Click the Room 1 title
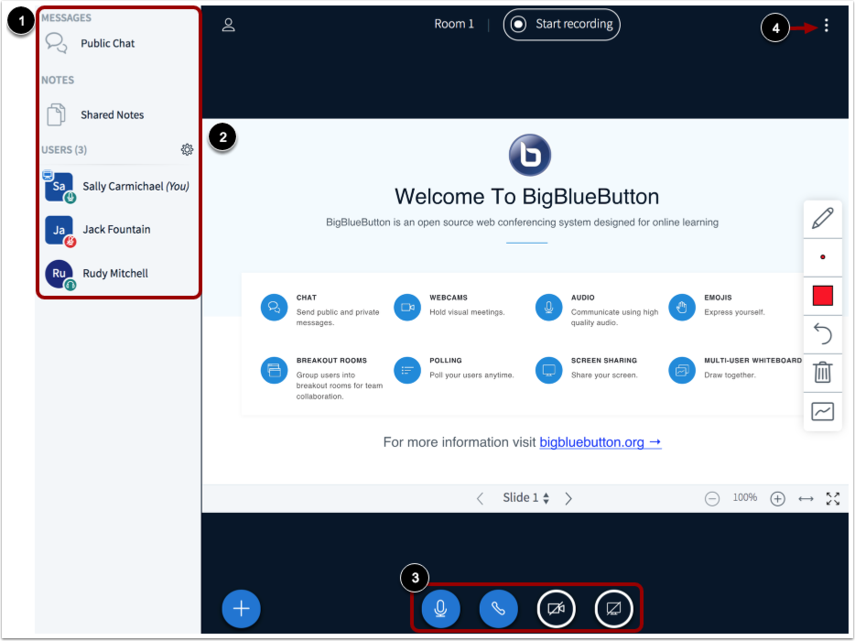This screenshot has width=855, height=641. pos(454,24)
